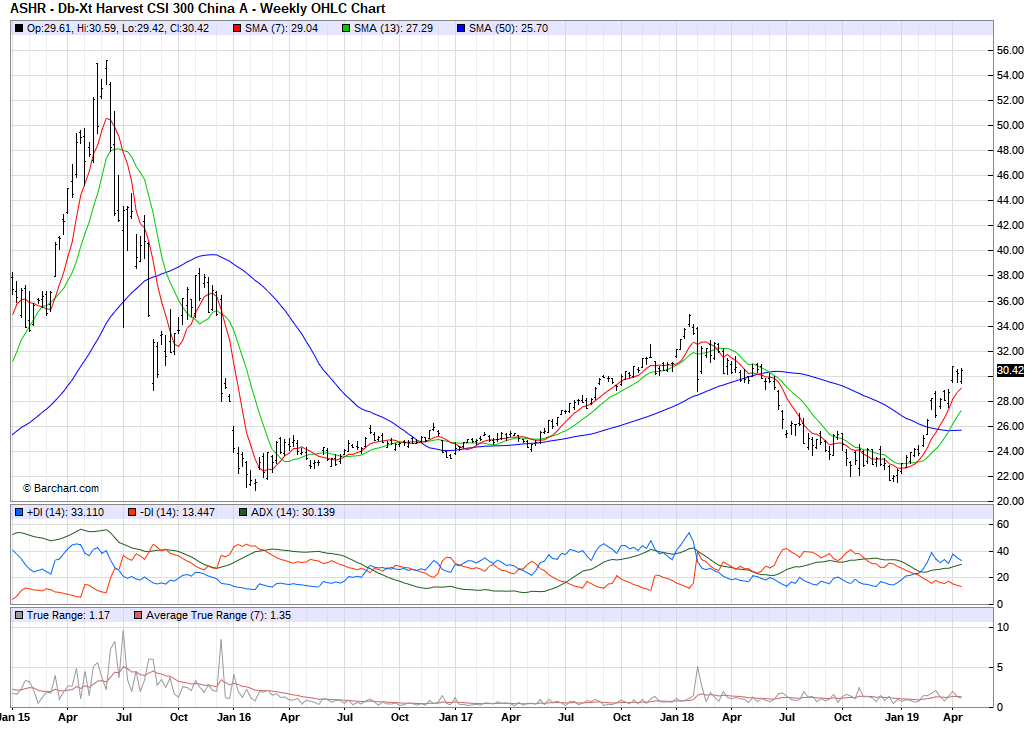Click the black OHLC legend square
Viewport: 1035px width, 748px height.
coord(19,28)
